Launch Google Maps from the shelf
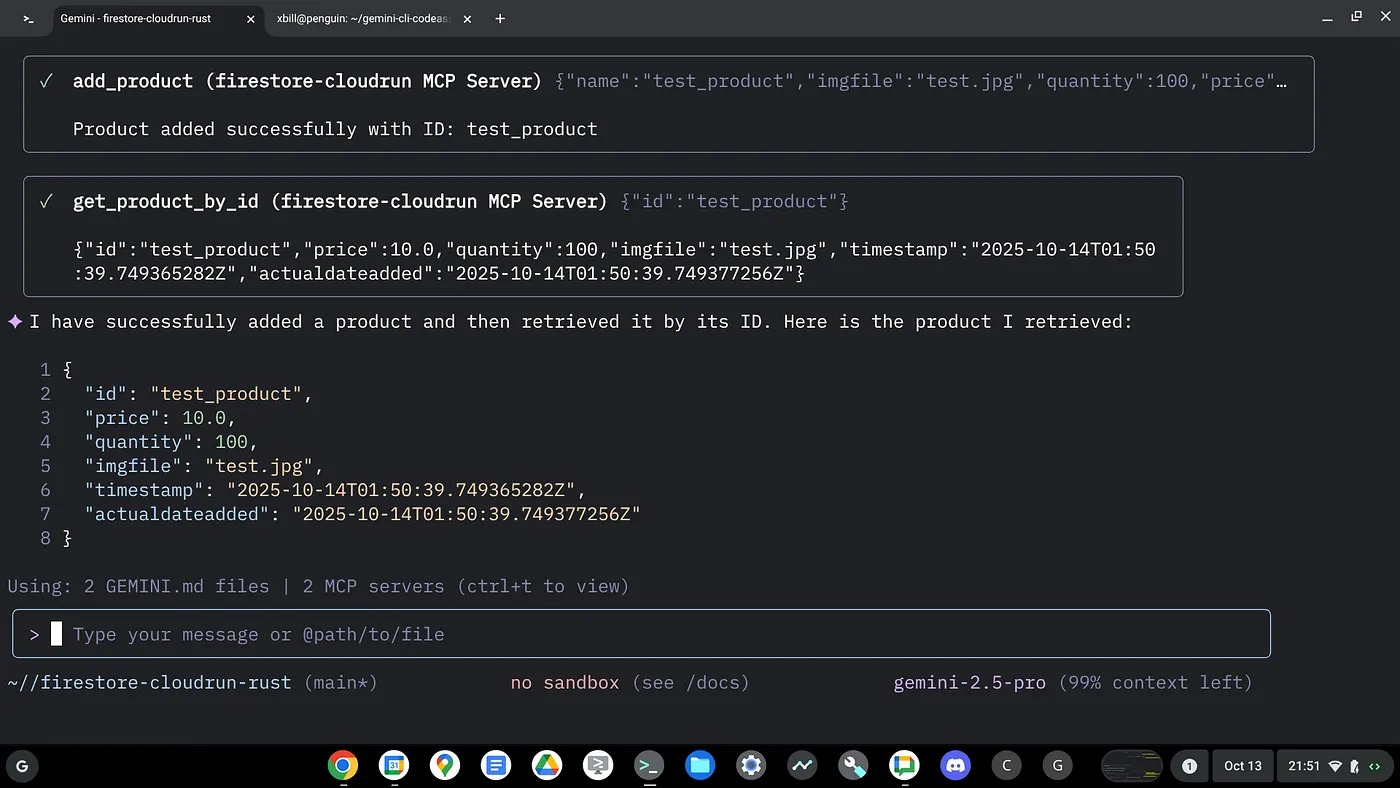 click(x=445, y=766)
